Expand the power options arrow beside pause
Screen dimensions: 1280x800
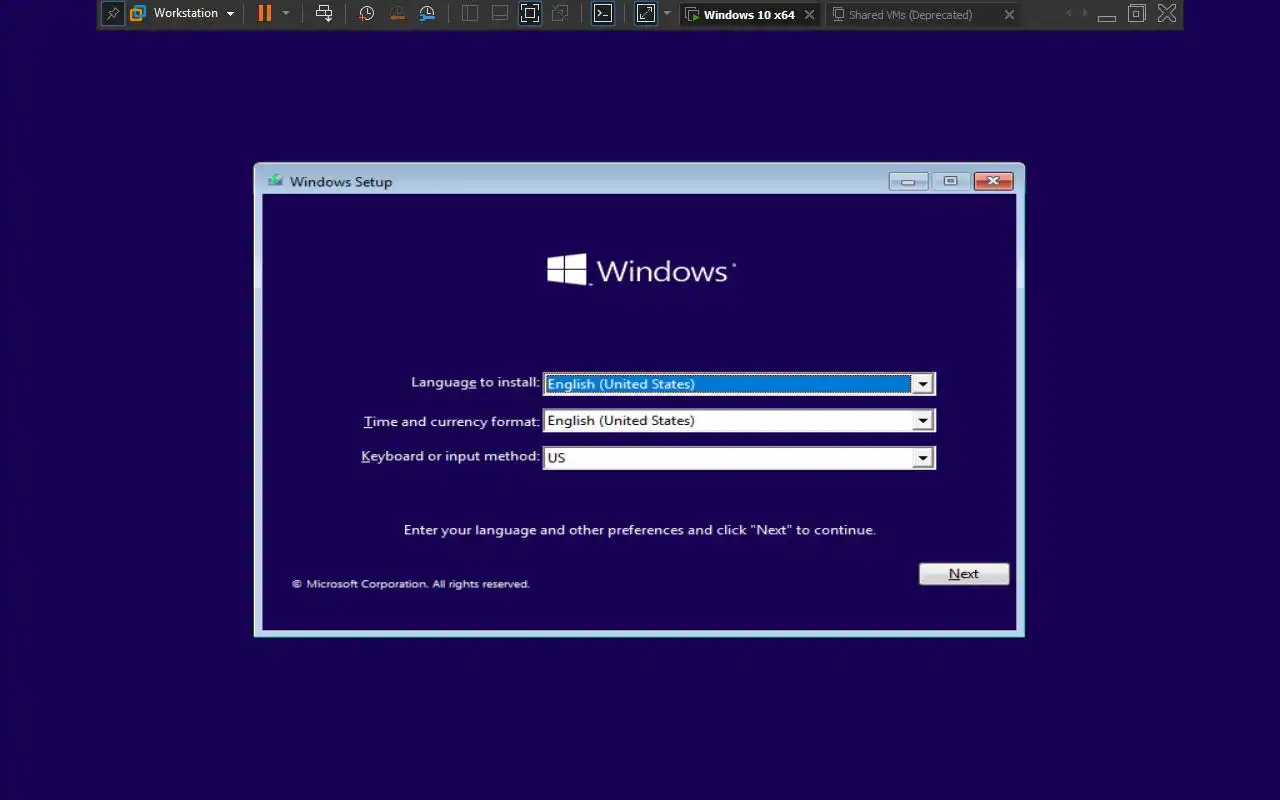tap(286, 14)
